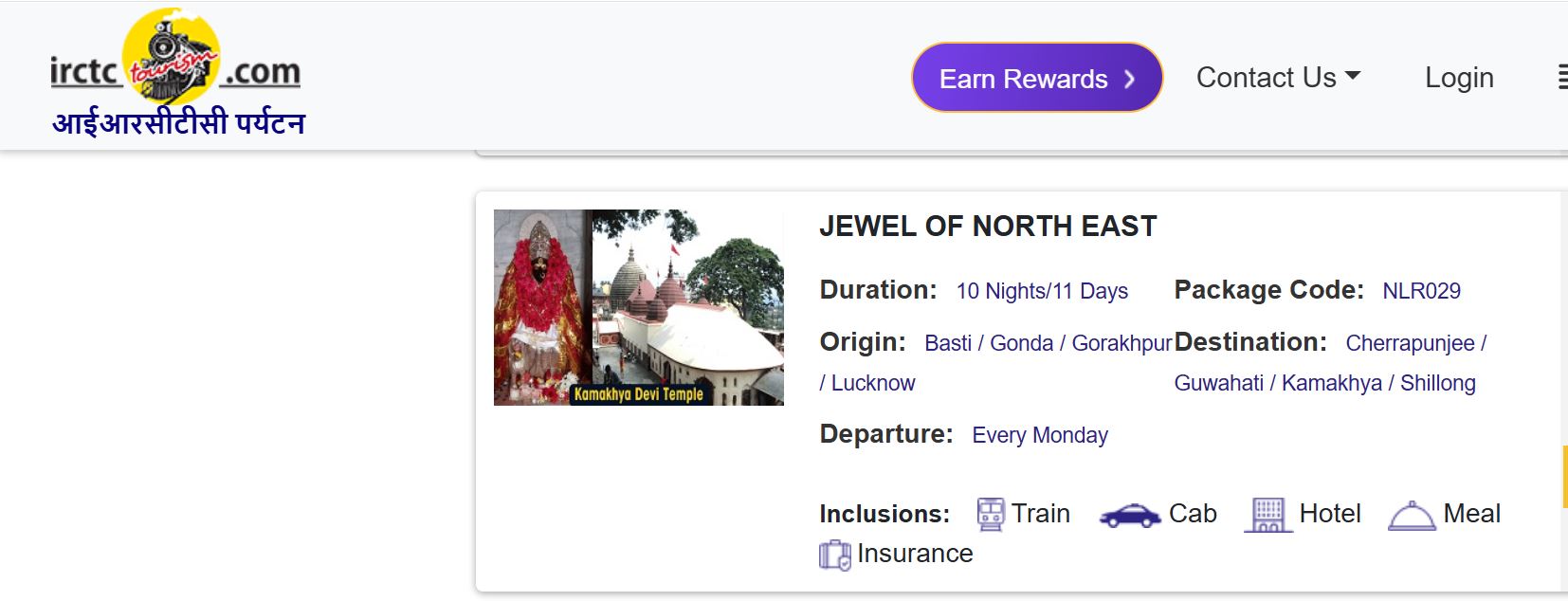Click the Cab inclusion icon
The height and width of the screenshot is (601, 1568).
(1130, 516)
